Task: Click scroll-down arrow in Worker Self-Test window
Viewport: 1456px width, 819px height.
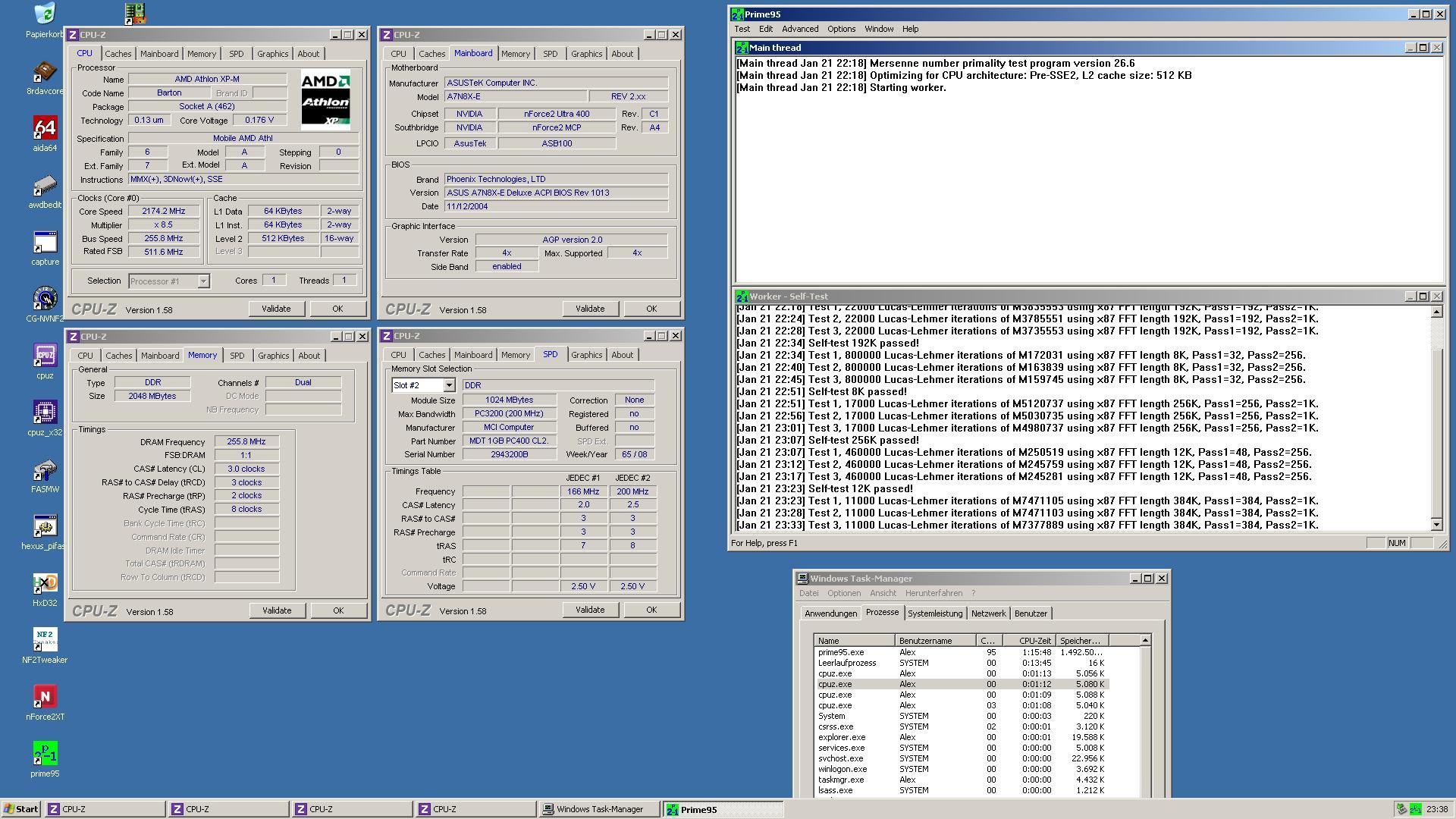Action: [x=1436, y=525]
